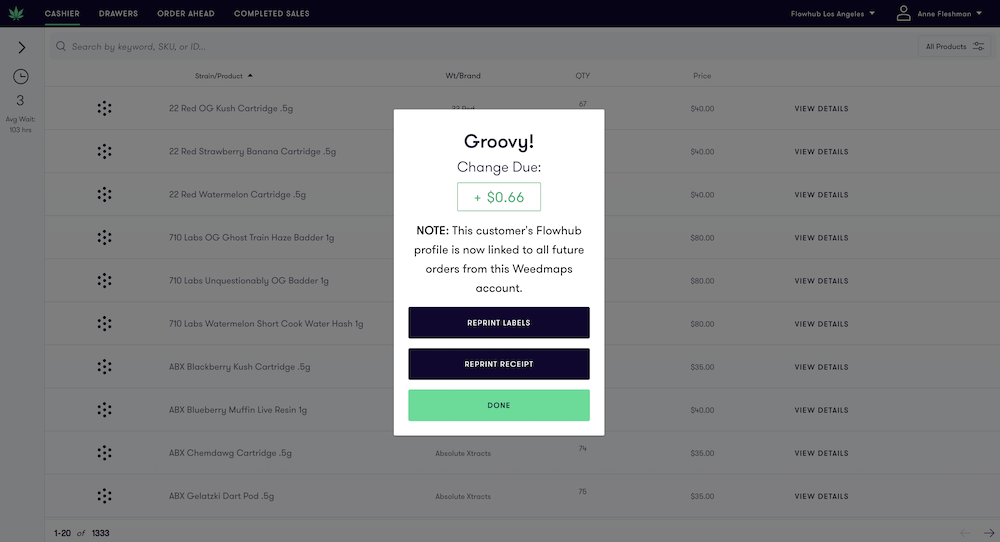
Task: View details for 22 Red OG Kush Cartridge
Action: pos(821,109)
